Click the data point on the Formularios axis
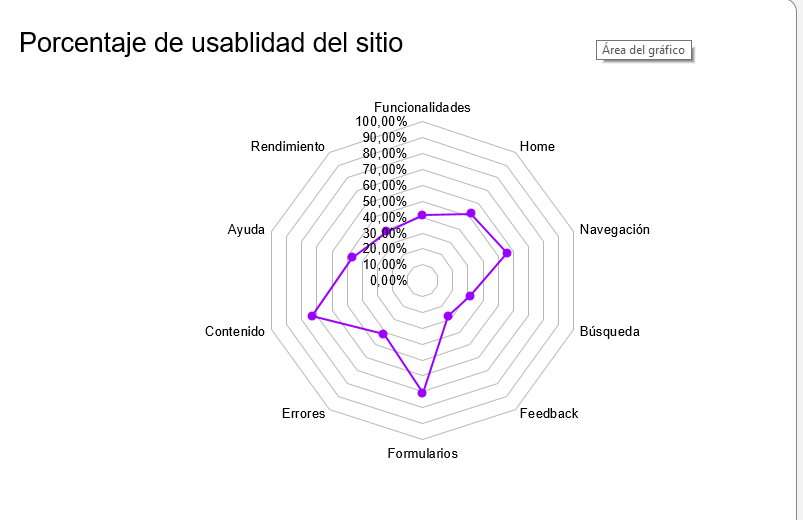The width and height of the screenshot is (803, 520). click(422, 393)
